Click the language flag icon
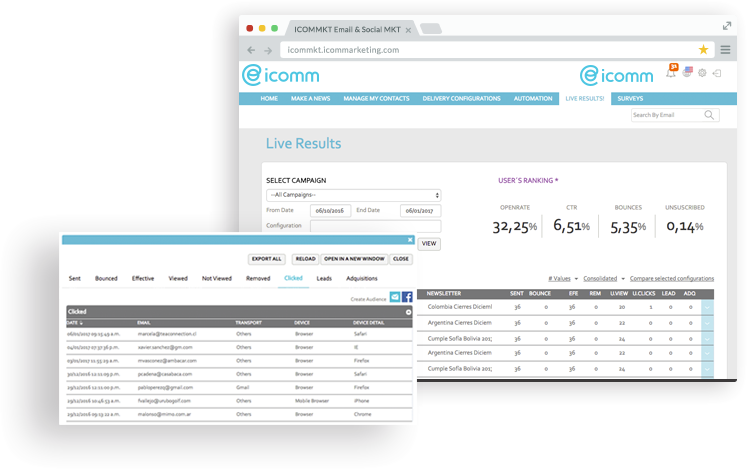 tap(687, 72)
